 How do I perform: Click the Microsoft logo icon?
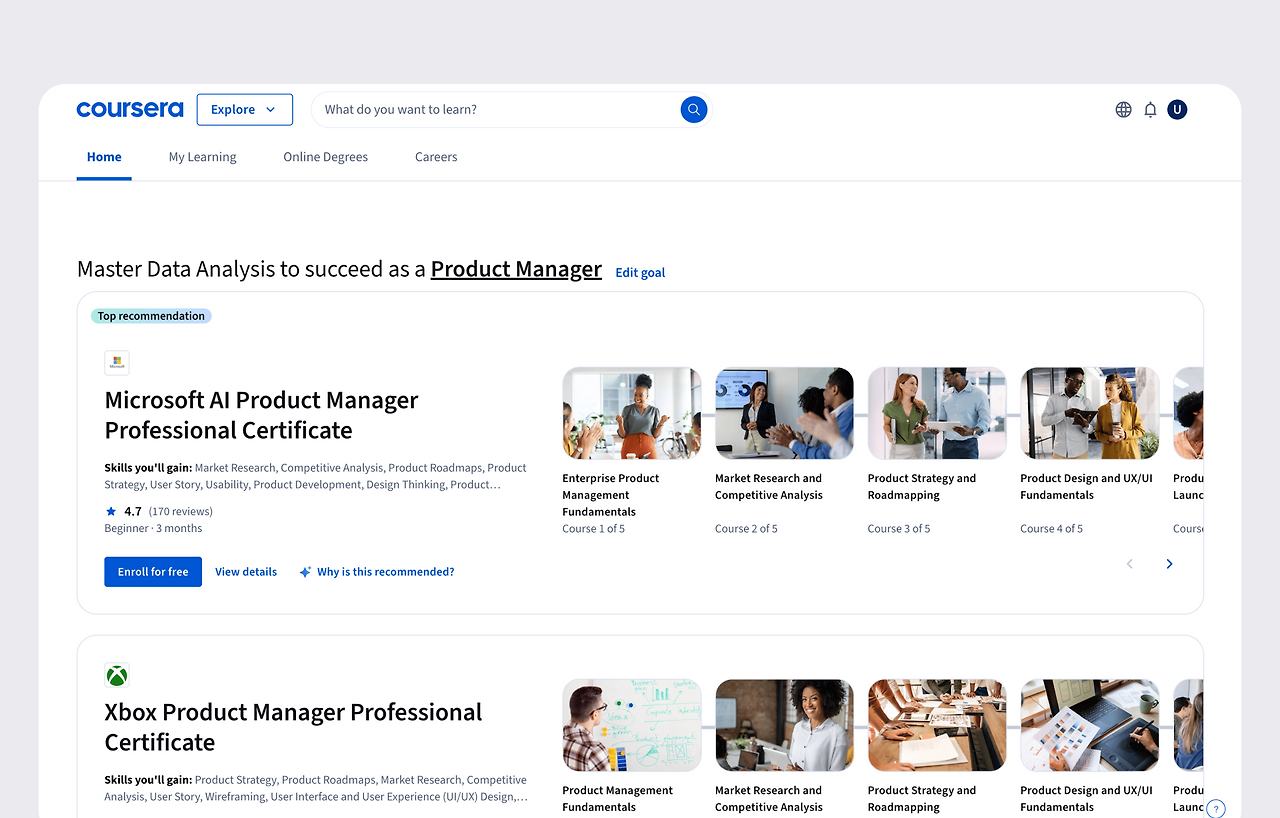pyautogui.click(x=117, y=363)
